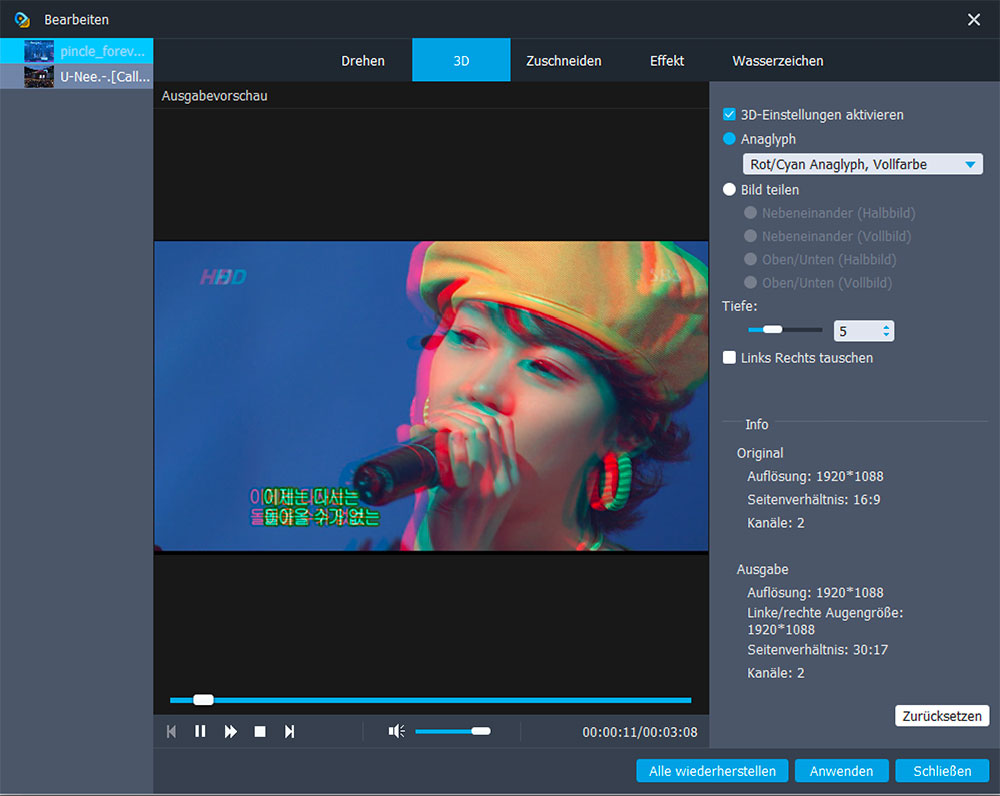
Task: Click the Original Auflösung: 1920*1088 text
Action: (815, 476)
